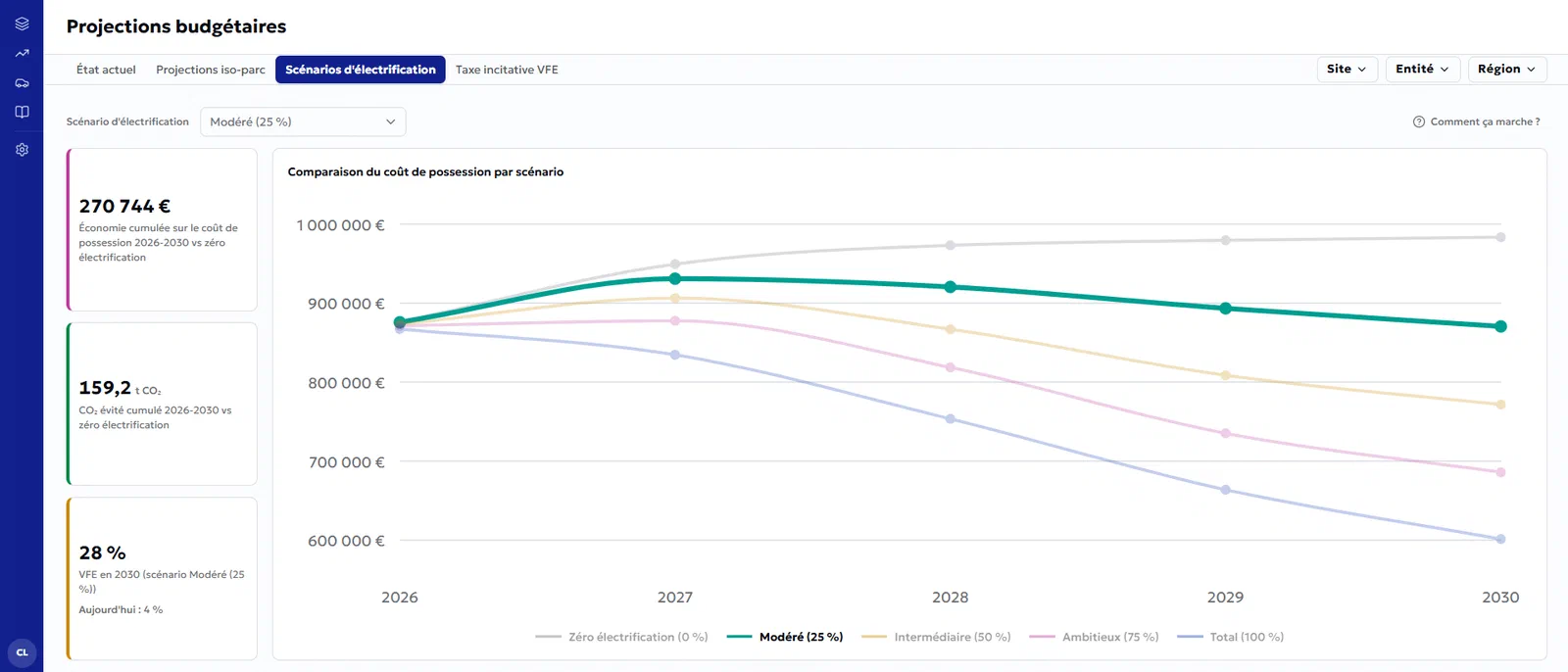
Task: Toggle Ambitieux (75 %) legend series
Action: [1094, 637]
